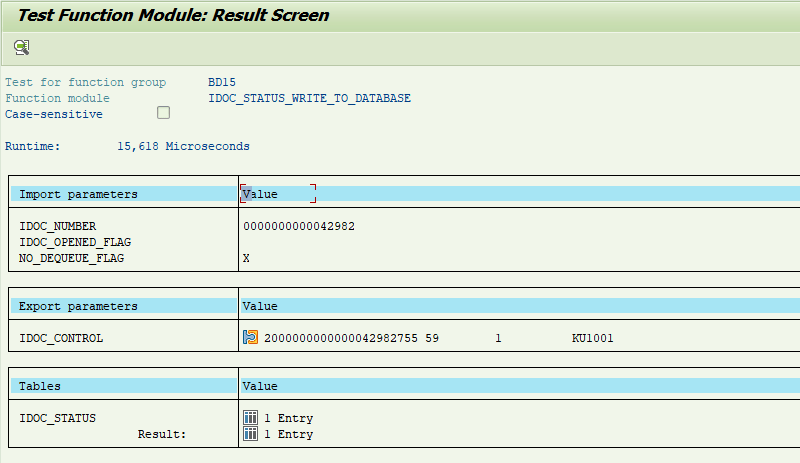Viewport: 800px width, 463px height.
Task: Click the IDOC_NUMBER value 0000000000042982
Action: point(298,226)
